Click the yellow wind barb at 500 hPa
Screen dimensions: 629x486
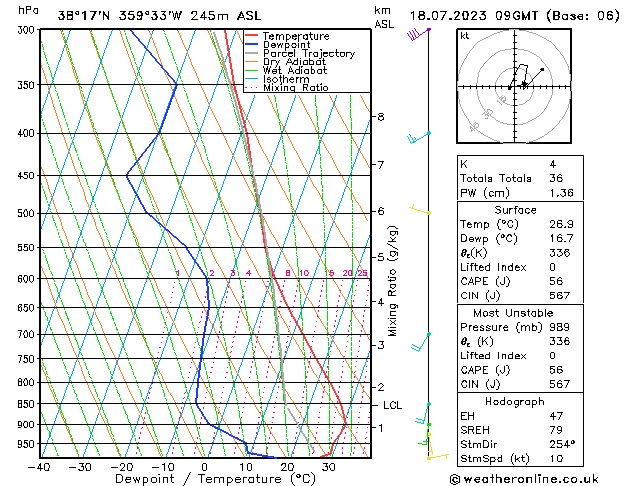[x=420, y=209]
